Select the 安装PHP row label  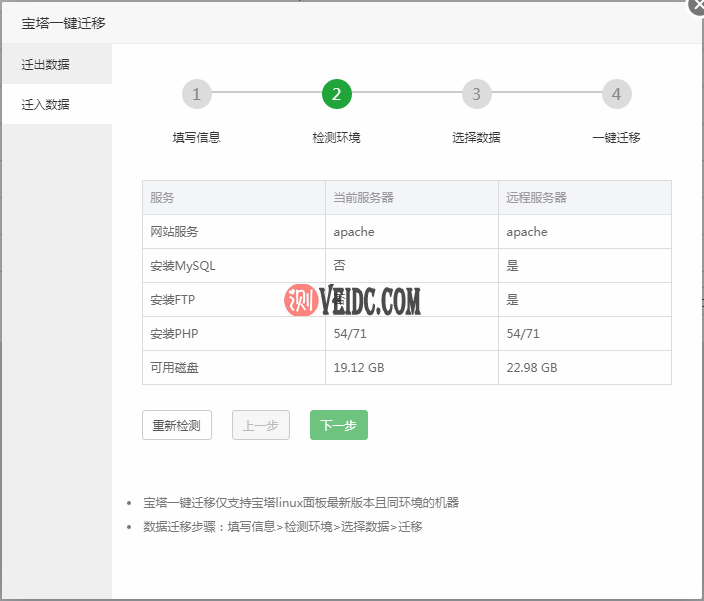[x=174, y=333]
